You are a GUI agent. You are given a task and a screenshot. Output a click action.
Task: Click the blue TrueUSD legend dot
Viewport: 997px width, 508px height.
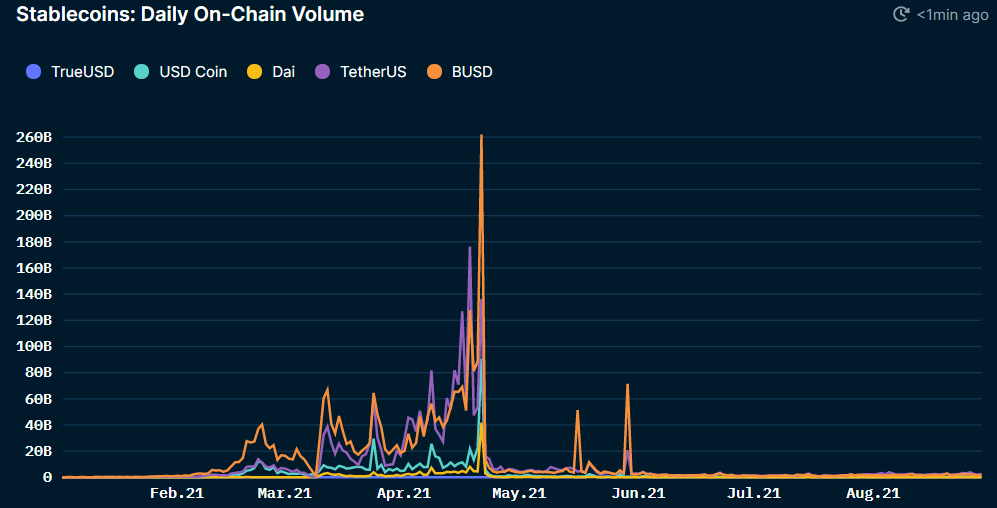[34, 72]
